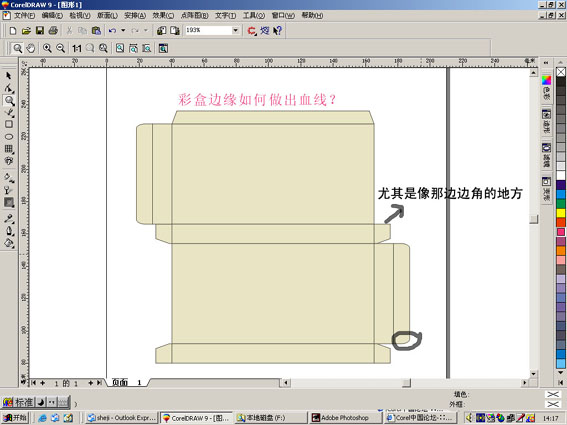Open the 效果(C) menu
The height and width of the screenshot is (425, 567).
163,16
